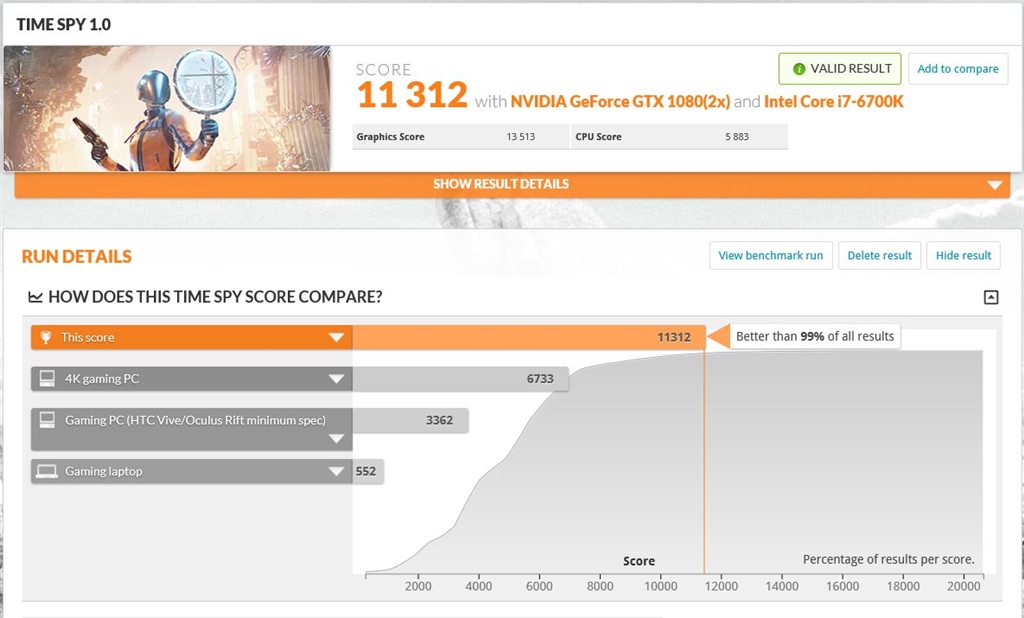Open View benchmark run
1024x618 pixels.
(x=771, y=255)
